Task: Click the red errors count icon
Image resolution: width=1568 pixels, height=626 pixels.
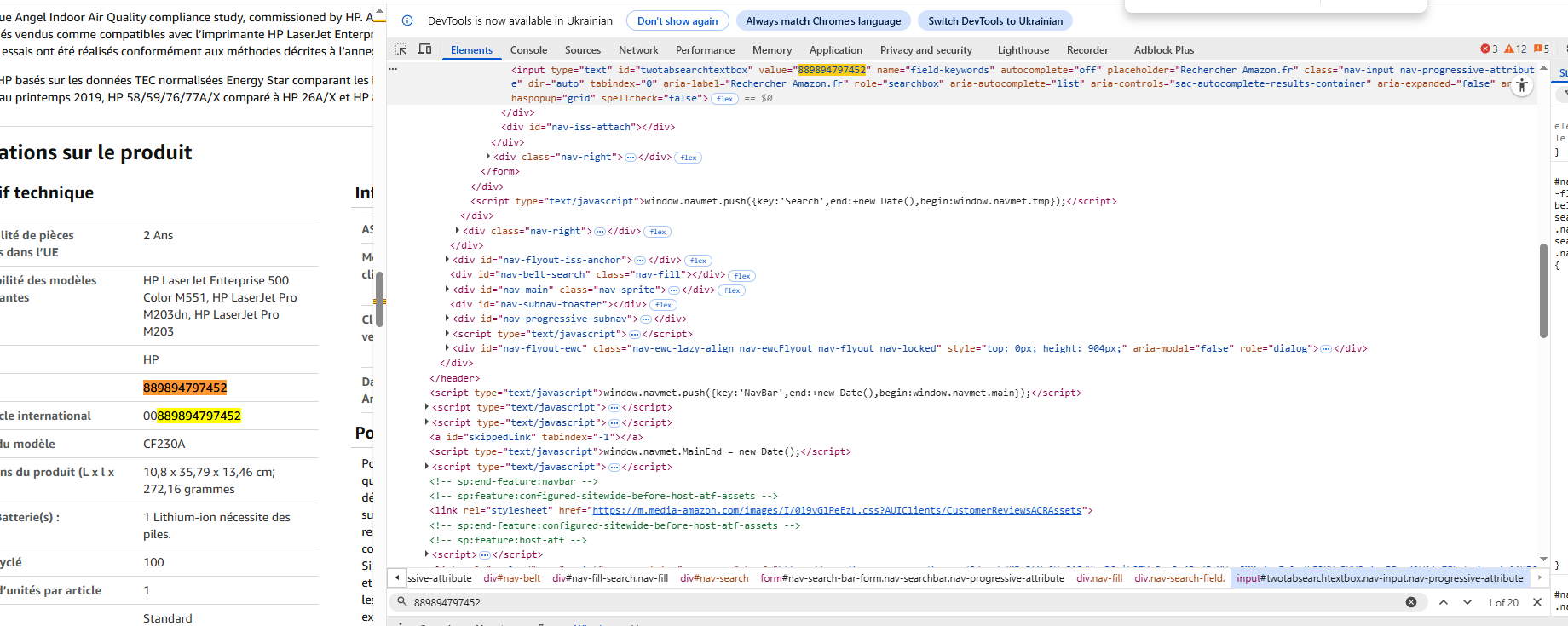Action: pyautogui.click(x=1489, y=49)
